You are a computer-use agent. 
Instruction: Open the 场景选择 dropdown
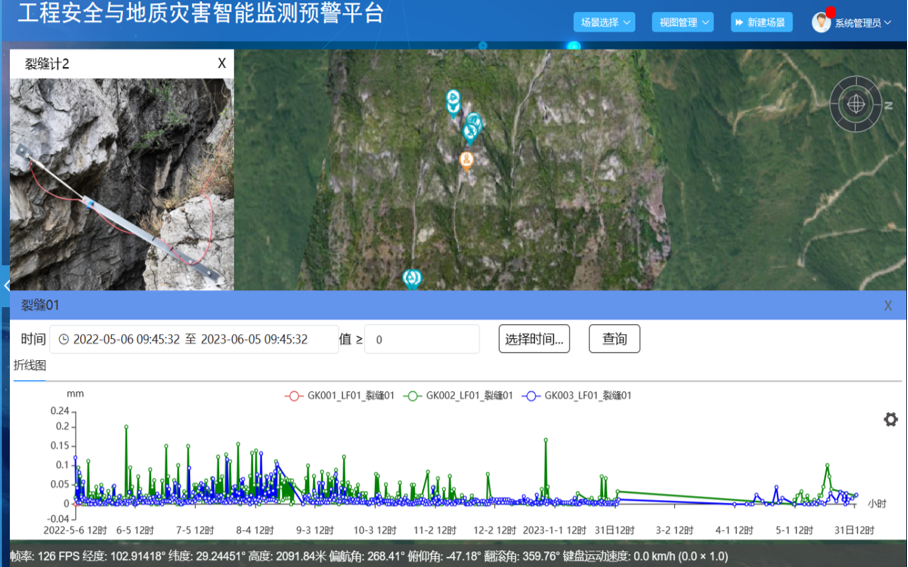pos(605,22)
